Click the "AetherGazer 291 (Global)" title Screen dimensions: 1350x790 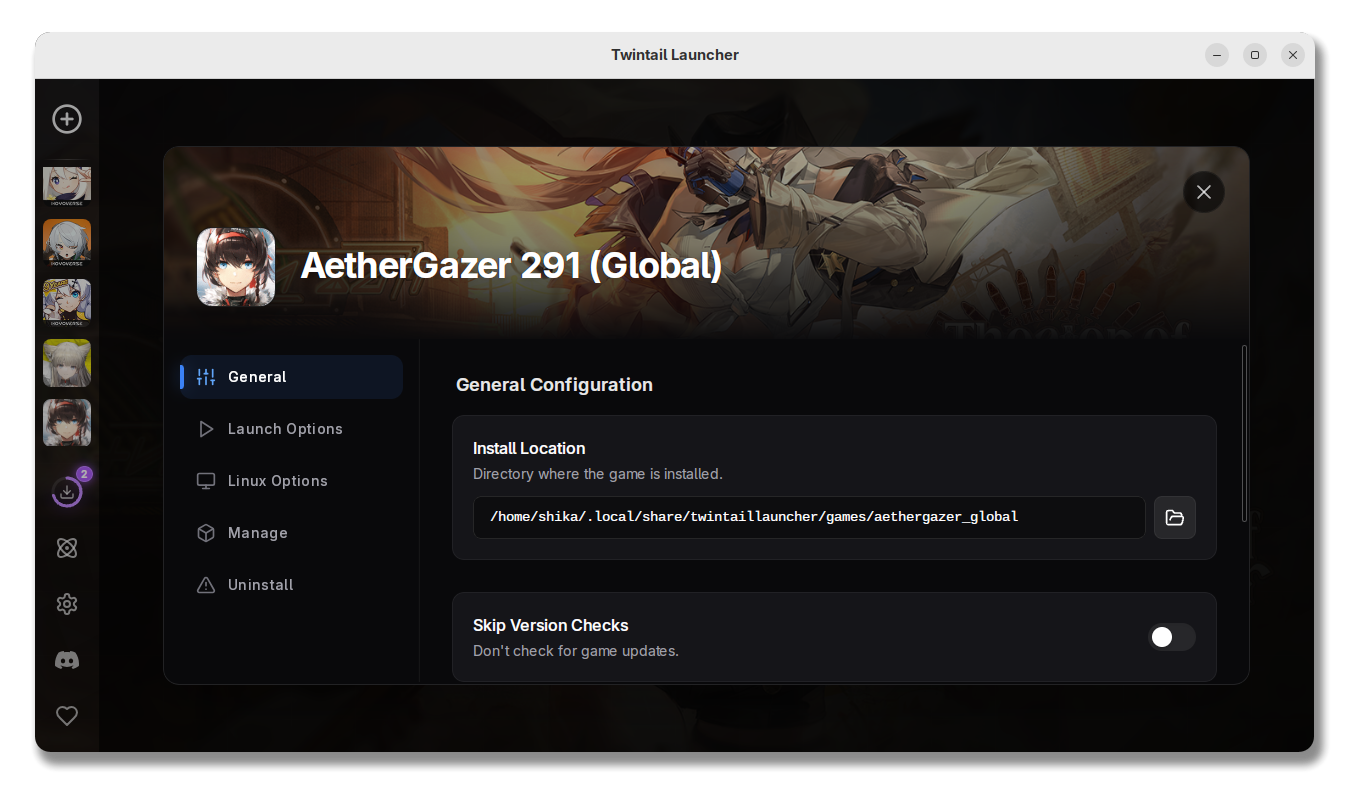pyautogui.click(x=511, y=265)
